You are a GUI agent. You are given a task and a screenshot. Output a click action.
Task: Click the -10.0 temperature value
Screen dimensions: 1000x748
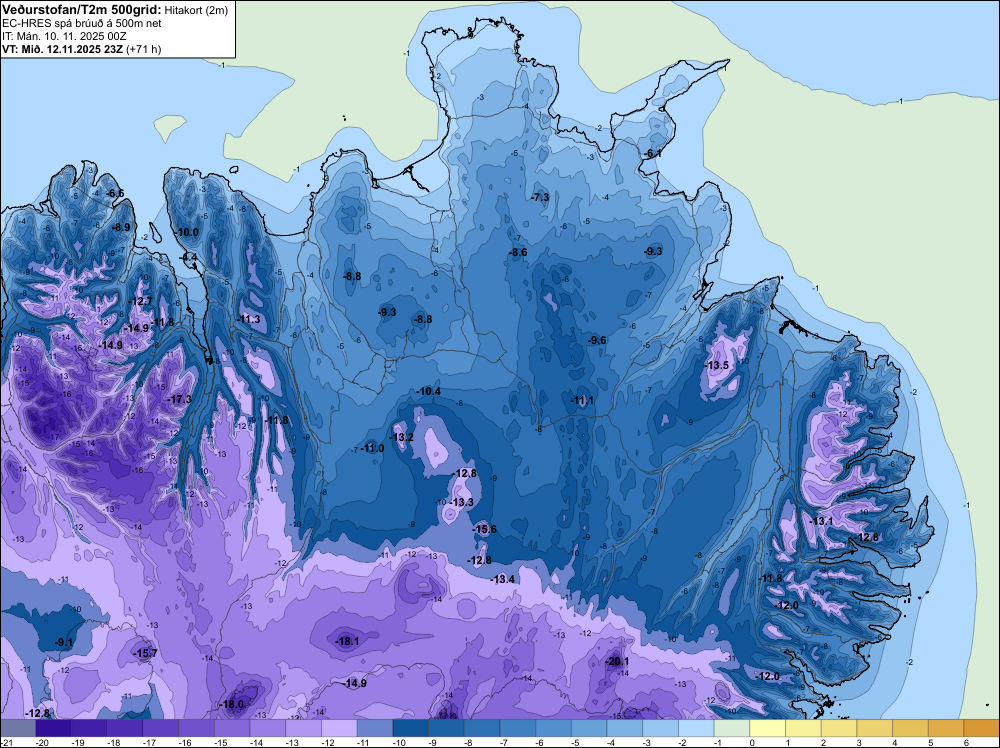pos(187,232)
